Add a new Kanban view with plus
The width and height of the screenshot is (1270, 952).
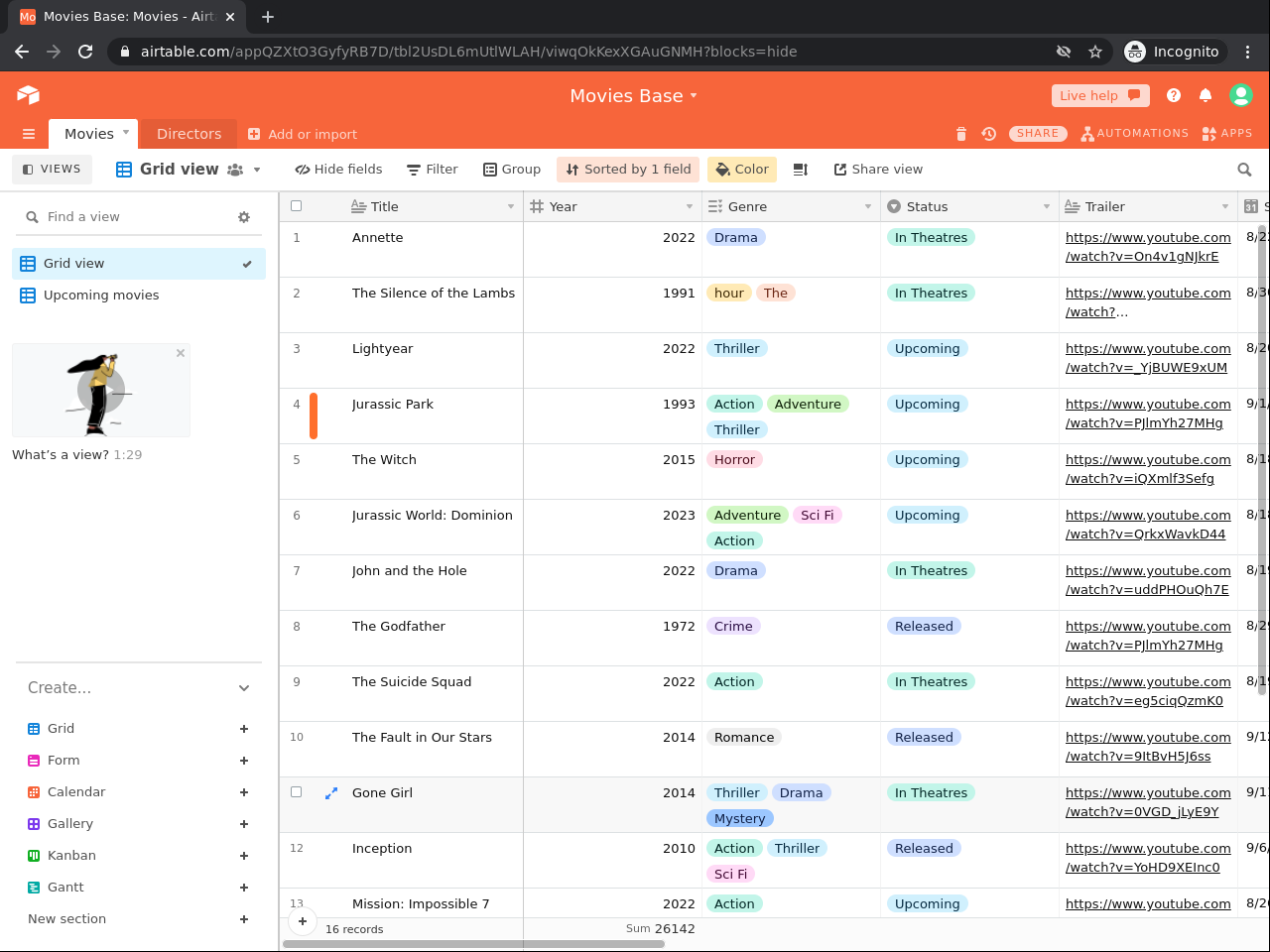244,856
